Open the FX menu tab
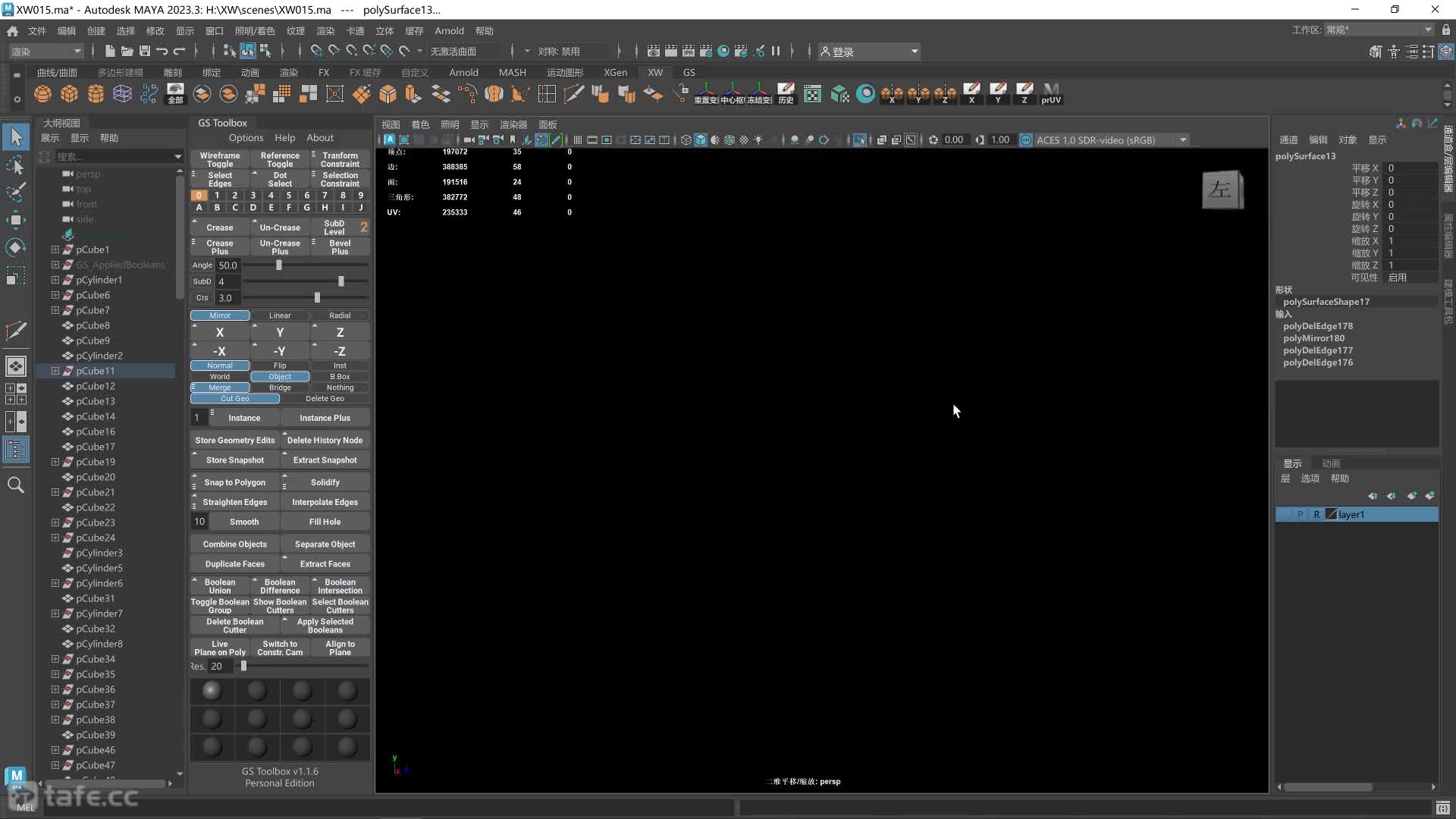Image resolution: width=1456 pixels, height=819 pixels. (x=324, y=72)
